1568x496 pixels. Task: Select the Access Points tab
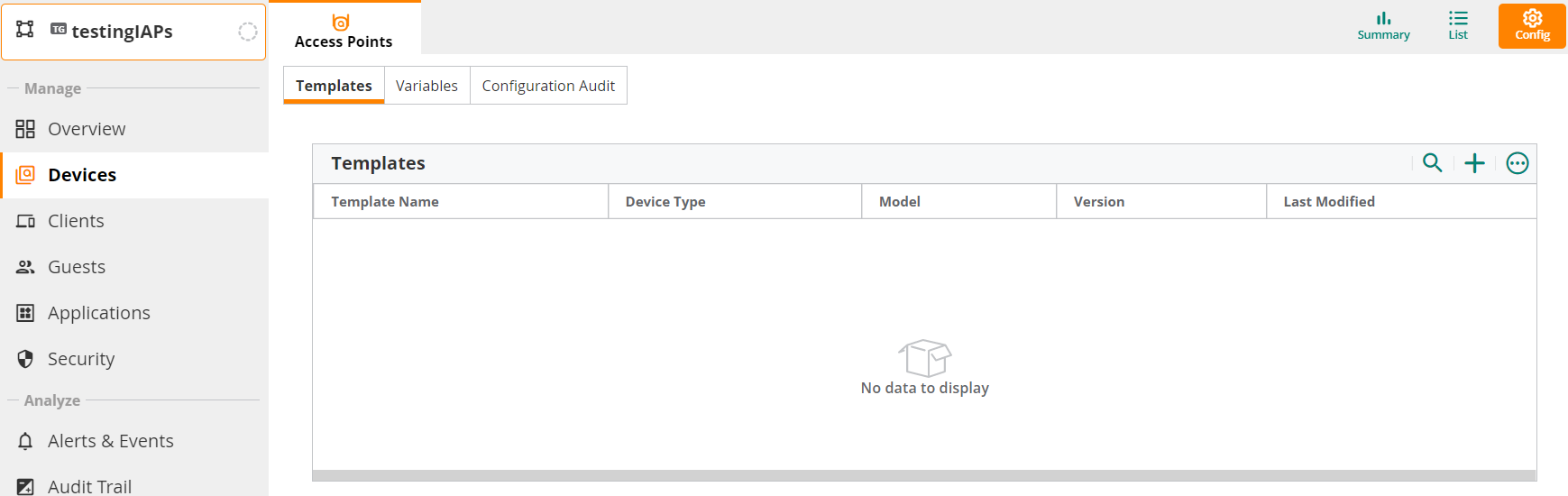344,30
